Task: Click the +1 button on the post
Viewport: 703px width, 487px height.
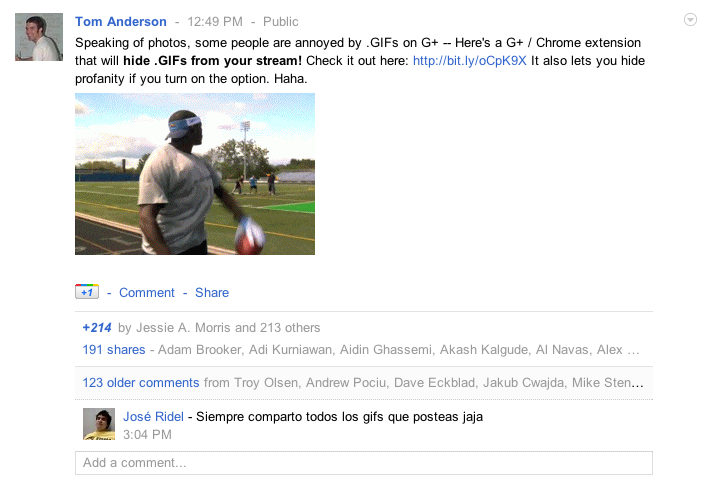Action: pyautogui.click(x=87, y=291)
